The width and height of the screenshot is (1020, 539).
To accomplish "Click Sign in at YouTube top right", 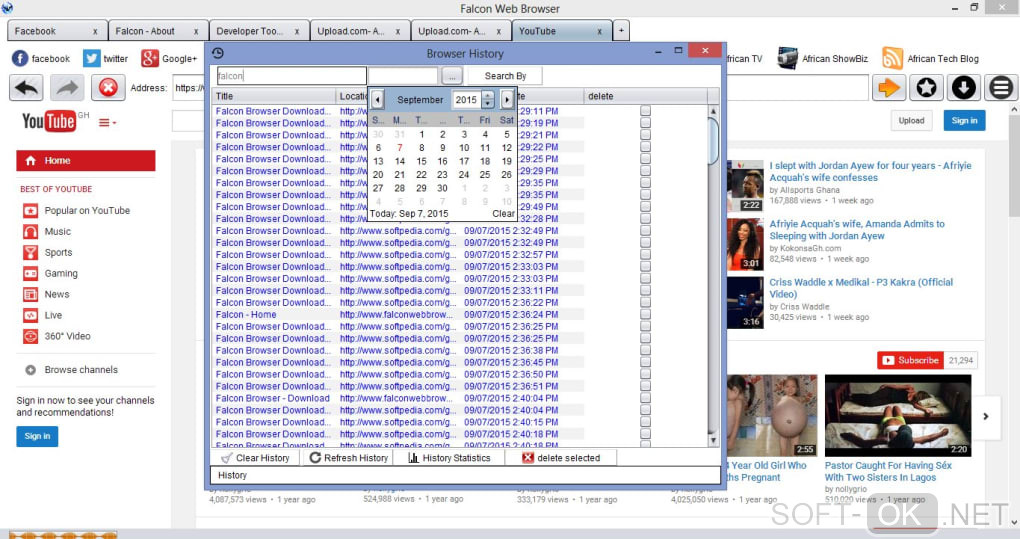I will pos(964,120).
